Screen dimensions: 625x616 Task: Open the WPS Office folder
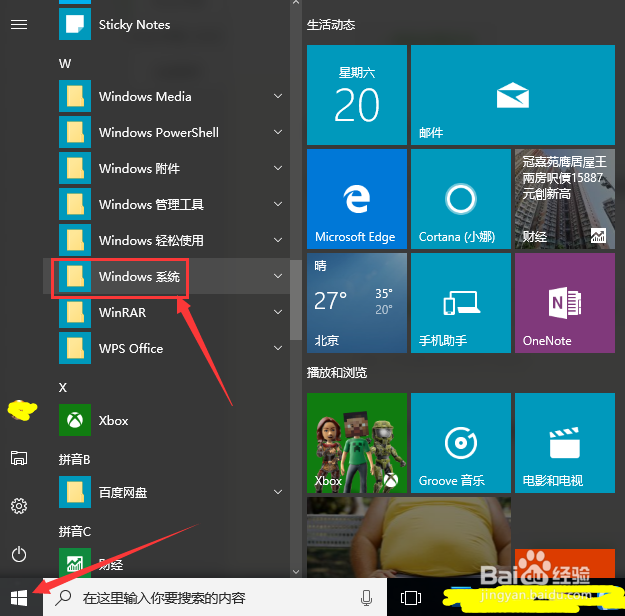tap(166, 348)
